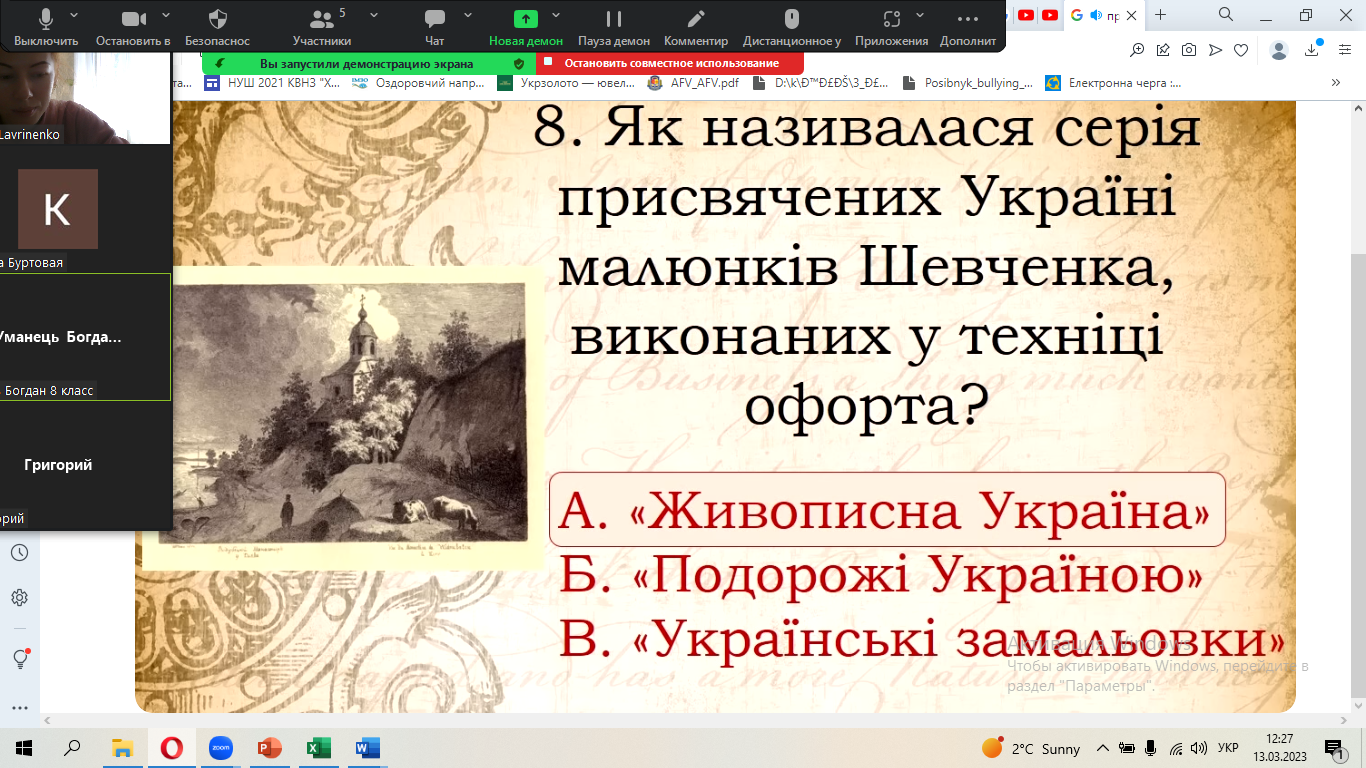Select Богдан 8 класс participant tile
The height and width of the screenshot is (768, 1366).
click(x=85, y=337)
